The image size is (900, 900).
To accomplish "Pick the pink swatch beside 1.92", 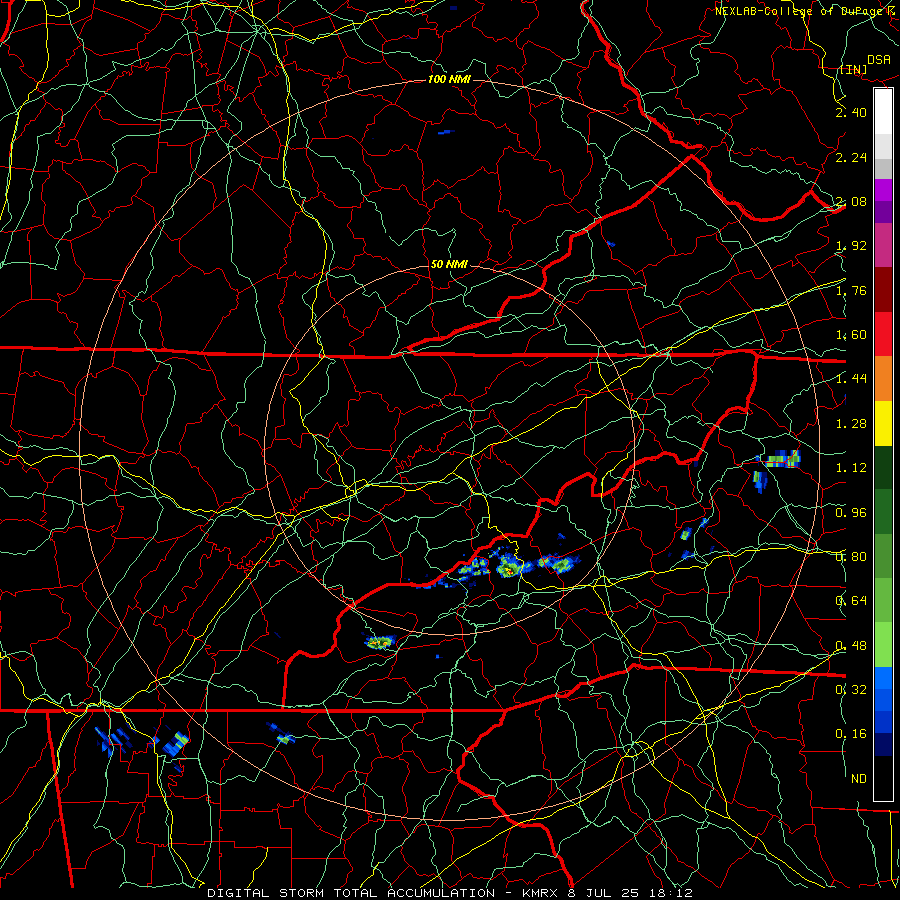I will coord(883,246).
